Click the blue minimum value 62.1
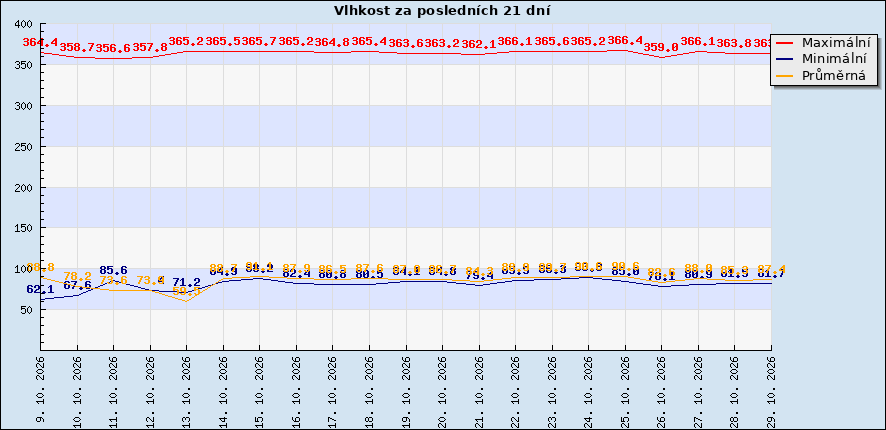Viewport: 886px width, 430px height. (x=40, y=289)
